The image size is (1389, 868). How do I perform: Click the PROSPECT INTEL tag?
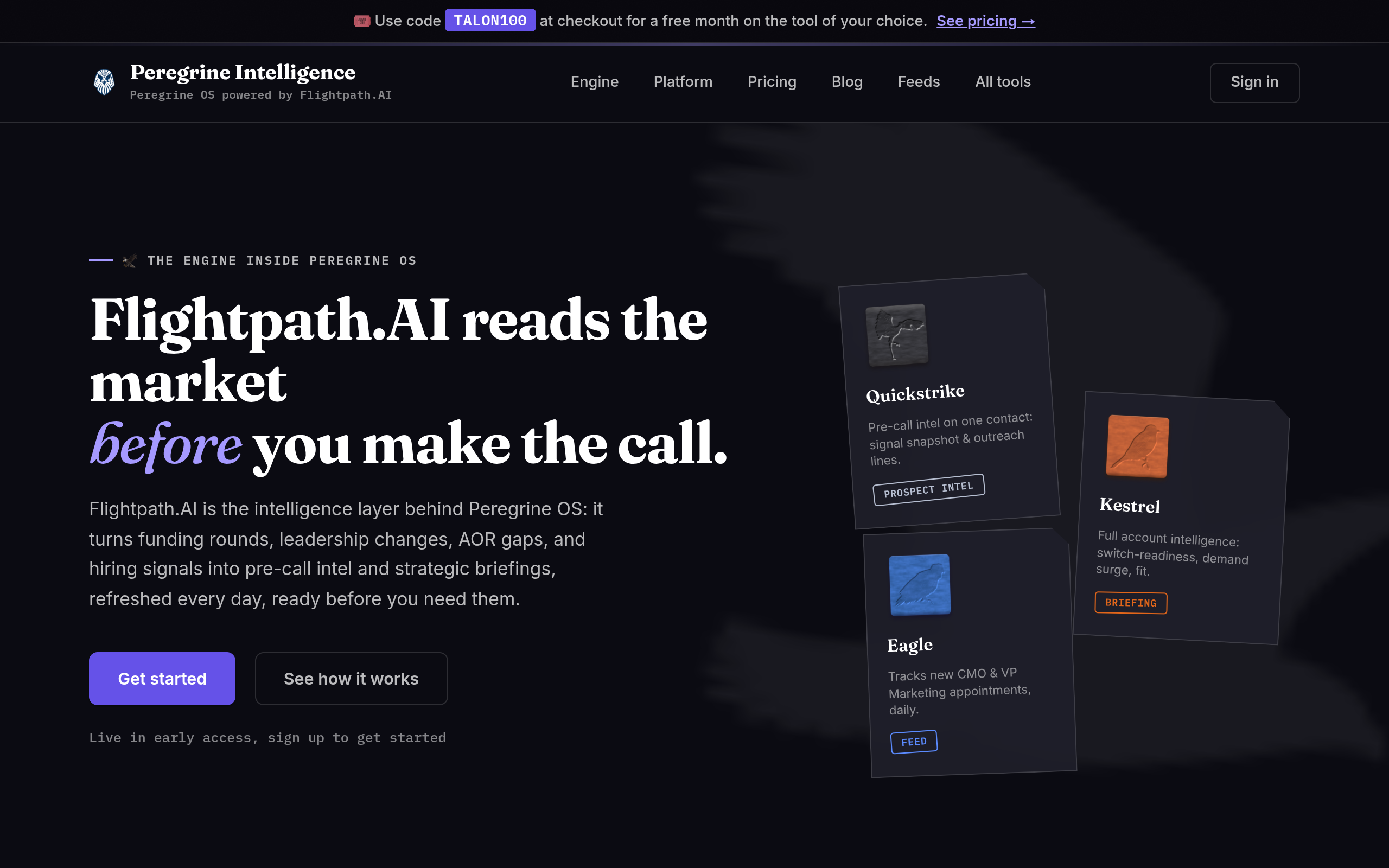click(929, 490)
